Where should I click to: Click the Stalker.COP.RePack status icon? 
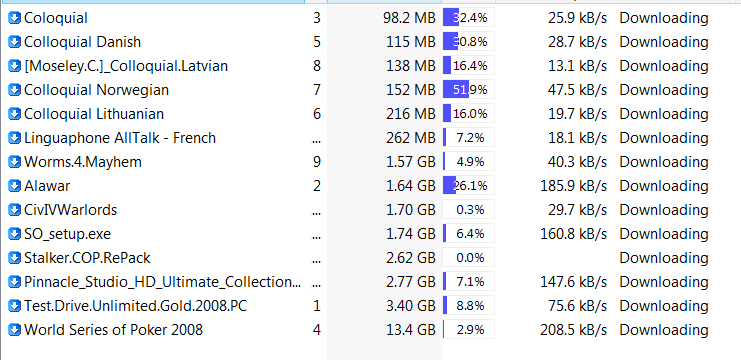pos(15,258)
